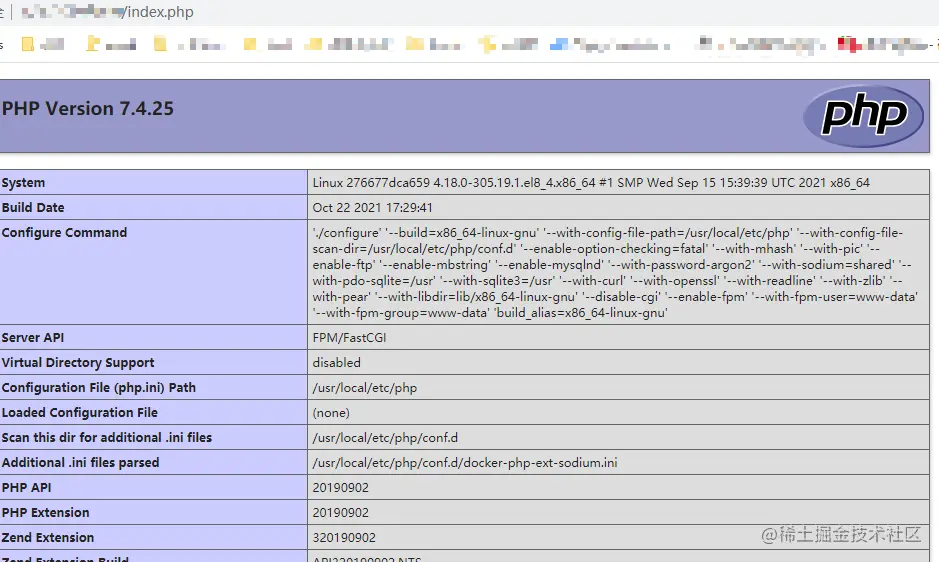Select the '/usr/local/etc/php/conf.d' value
939x562 pixels.
(x=385, y=438)
